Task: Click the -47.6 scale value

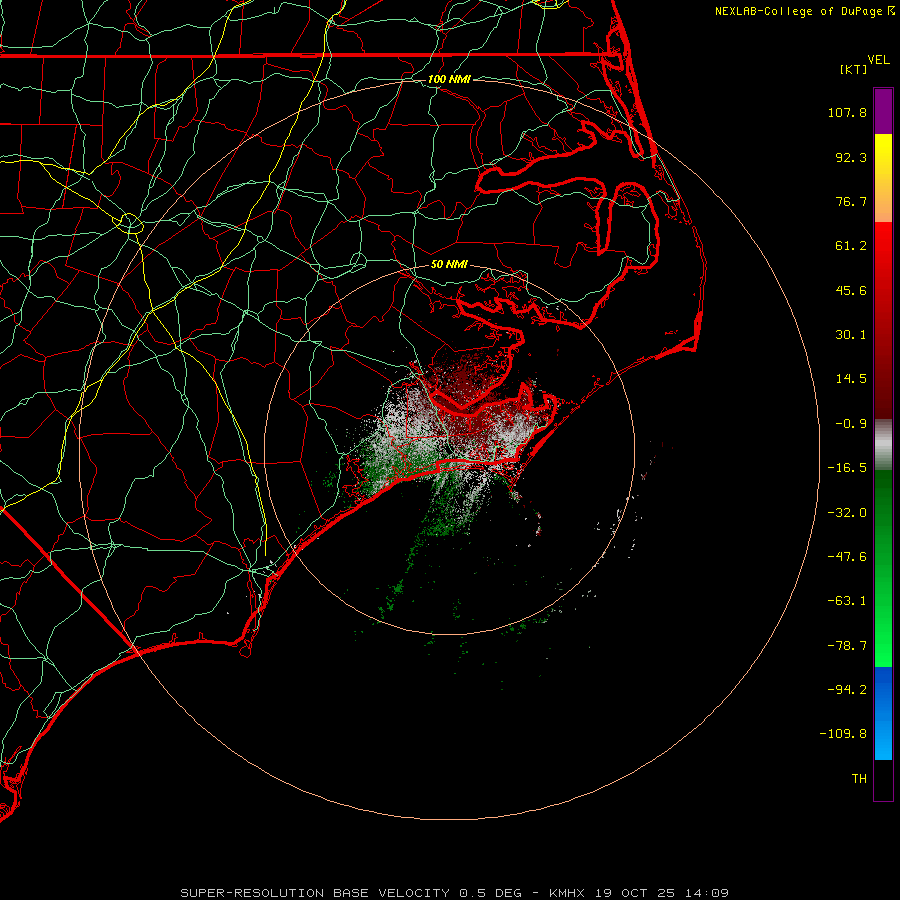Action: pyautogui.click(x=847, y=557)
